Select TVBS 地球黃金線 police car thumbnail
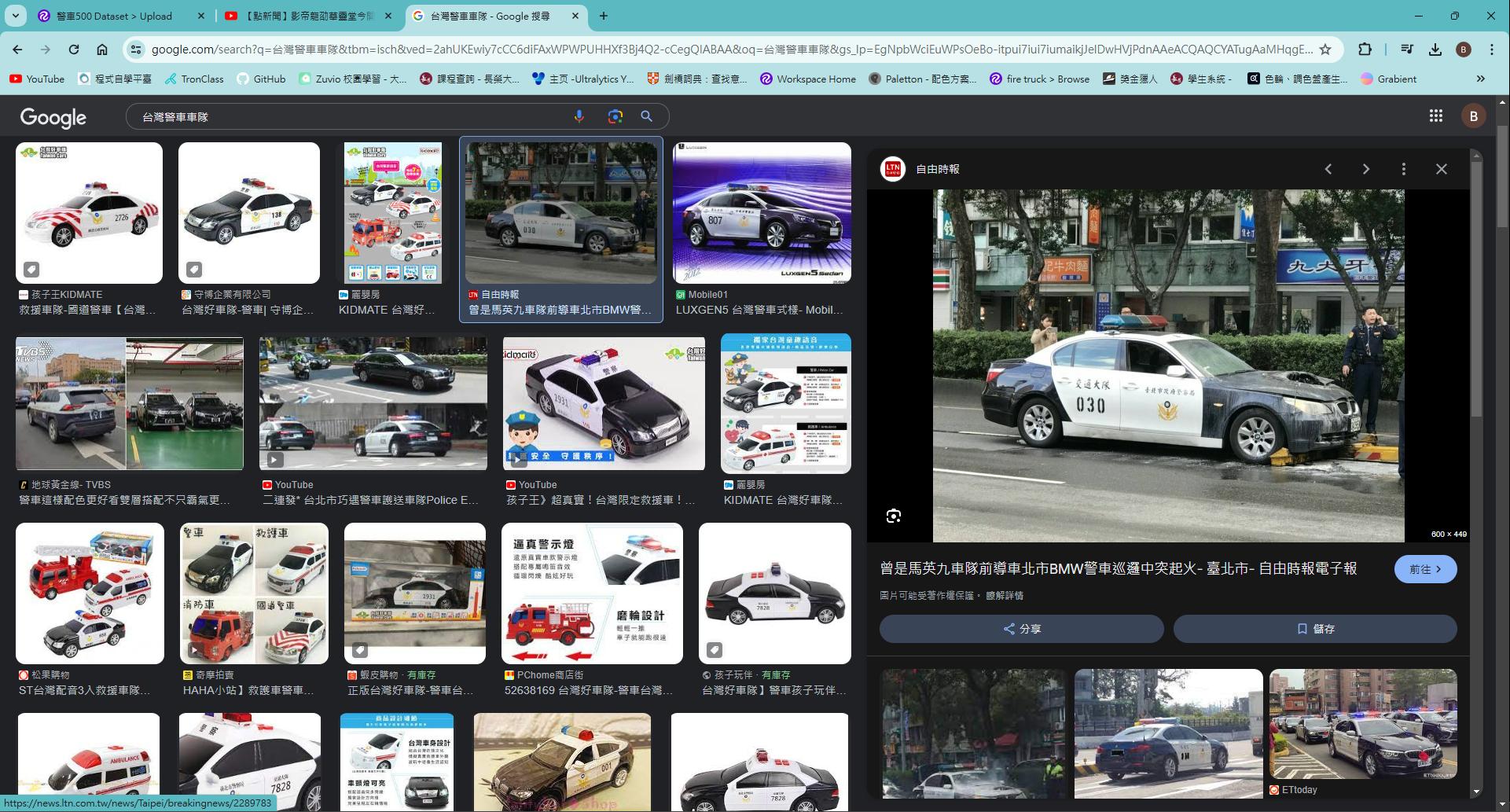Image resolution: width=1510 pixels, height=812 pixels. pyautogui.click(x=130, y=403)
